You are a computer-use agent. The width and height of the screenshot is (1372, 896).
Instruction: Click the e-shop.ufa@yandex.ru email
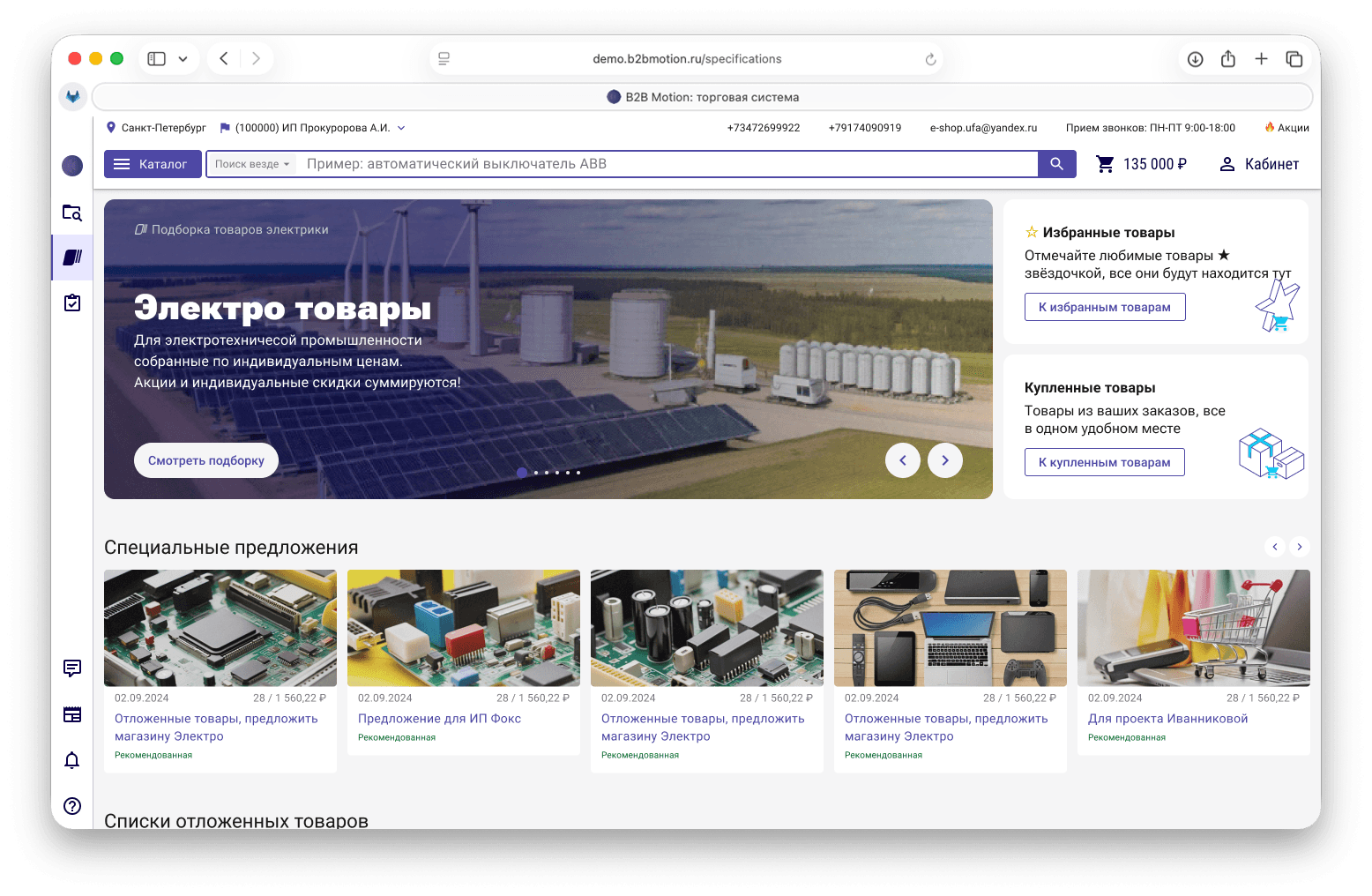tap(983, 128)
